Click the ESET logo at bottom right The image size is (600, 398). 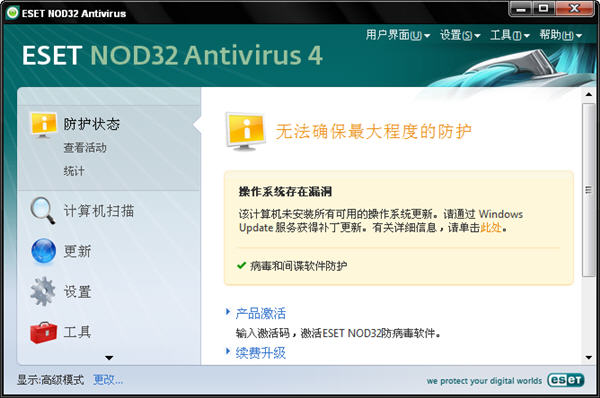pos(566,380)
